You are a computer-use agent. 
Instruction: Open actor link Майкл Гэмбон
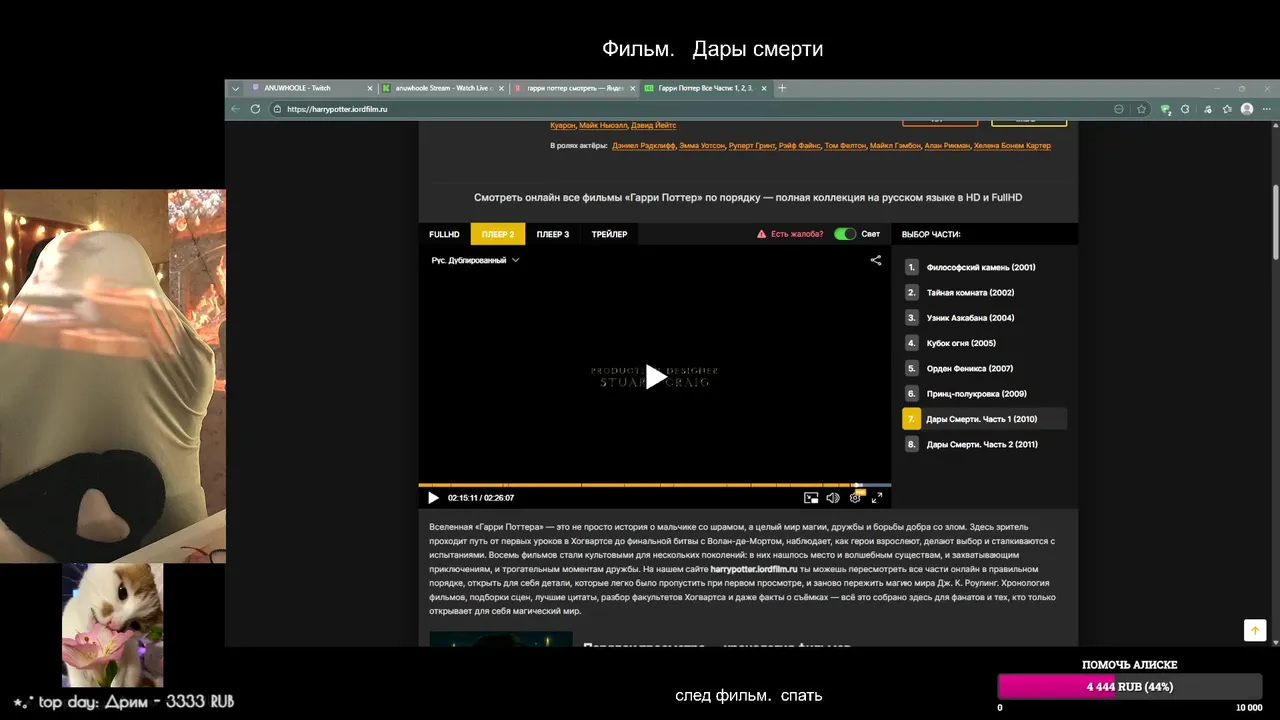(x=894, y=146)
